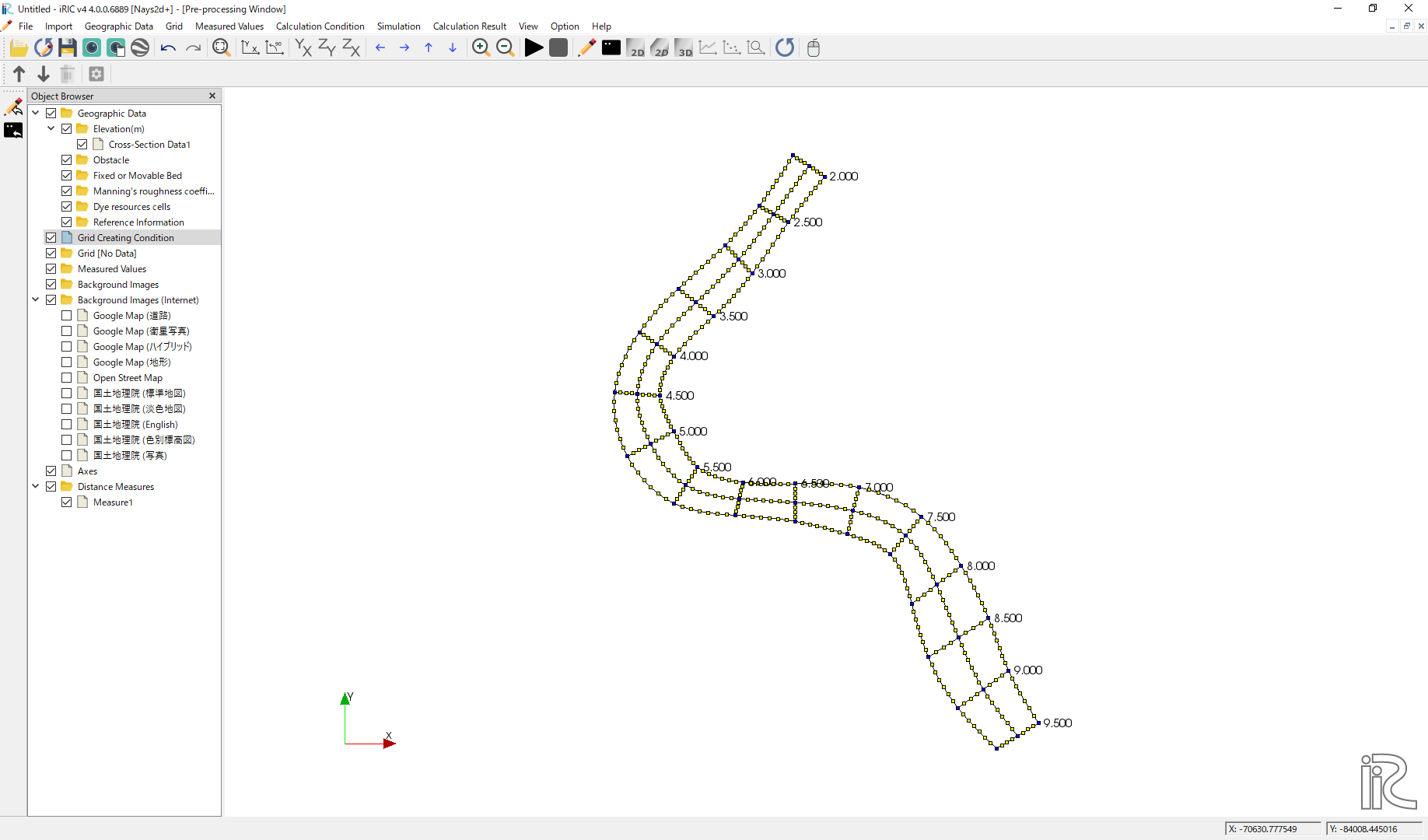Image resolution: width=1428 pixels, height=840 pixels.
Task: Open the Calculation Result menu
Action: click(470, 26)
